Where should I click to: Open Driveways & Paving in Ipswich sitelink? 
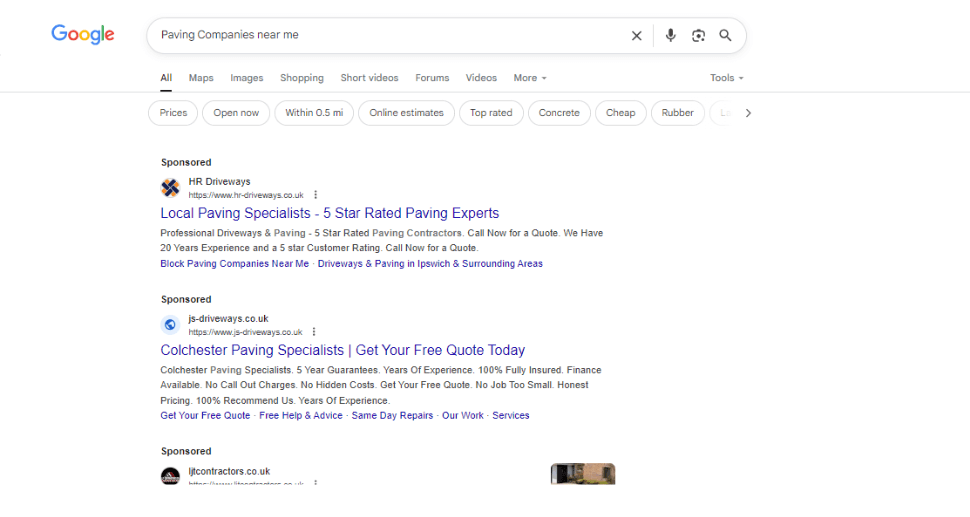430,263
